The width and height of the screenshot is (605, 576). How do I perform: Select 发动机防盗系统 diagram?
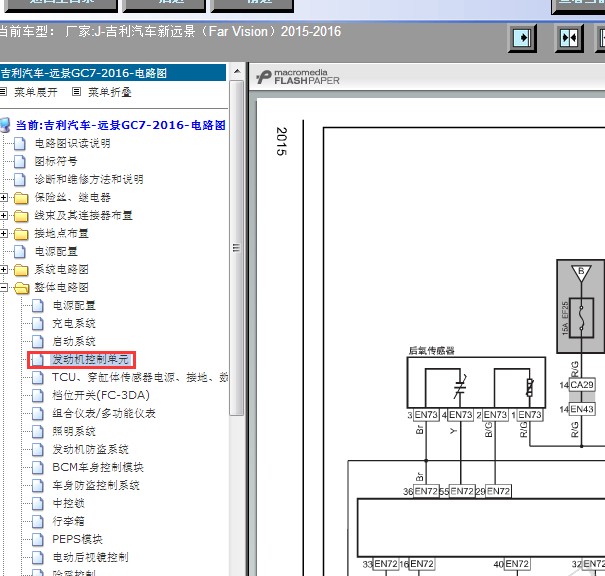(91, 449)
